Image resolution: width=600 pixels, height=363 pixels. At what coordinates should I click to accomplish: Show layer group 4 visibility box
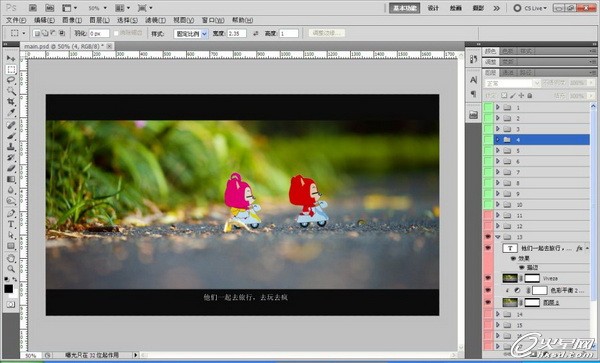(488, 140)
